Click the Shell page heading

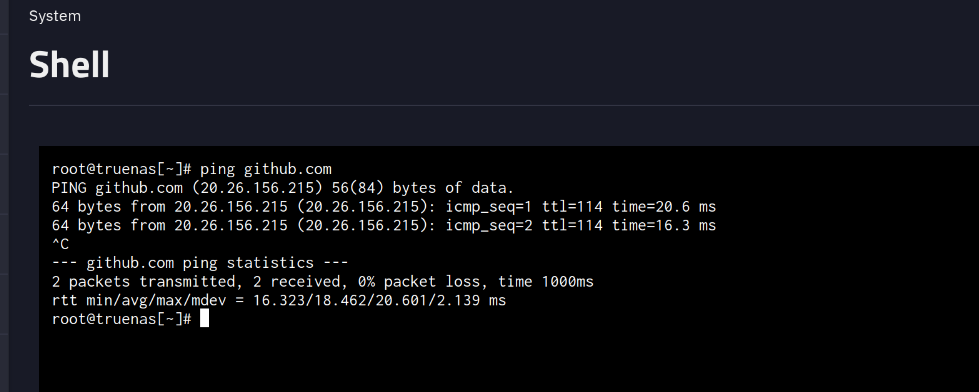tap(69, 65)
